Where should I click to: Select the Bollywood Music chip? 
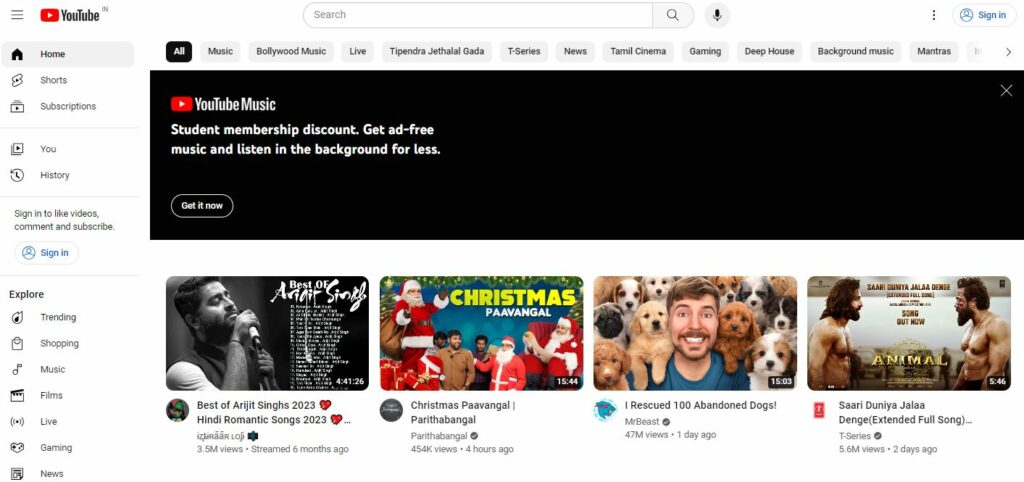point(291,52)
